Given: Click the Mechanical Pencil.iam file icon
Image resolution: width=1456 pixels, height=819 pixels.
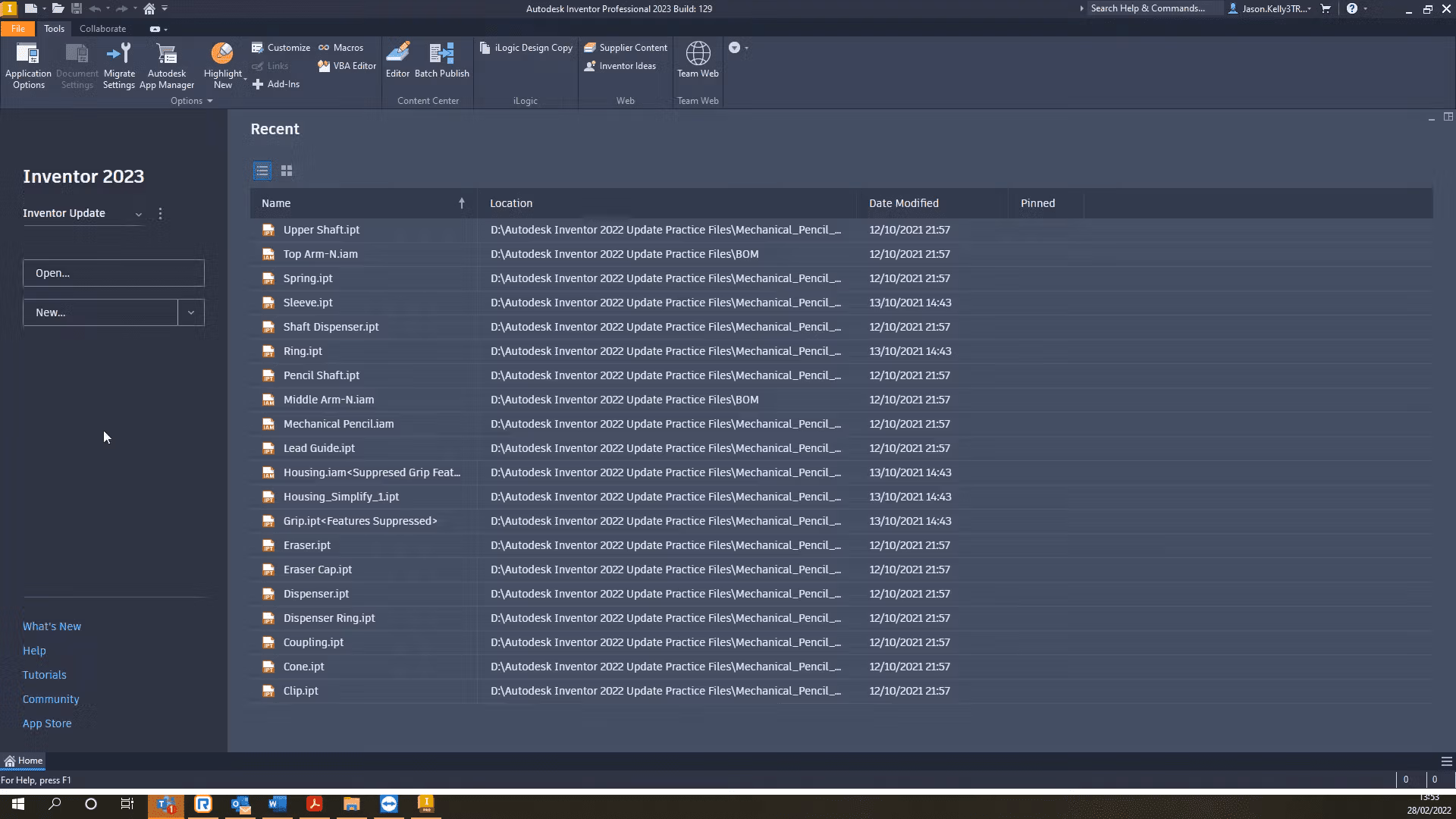Looking at the screenshot, I should (268, 424).
